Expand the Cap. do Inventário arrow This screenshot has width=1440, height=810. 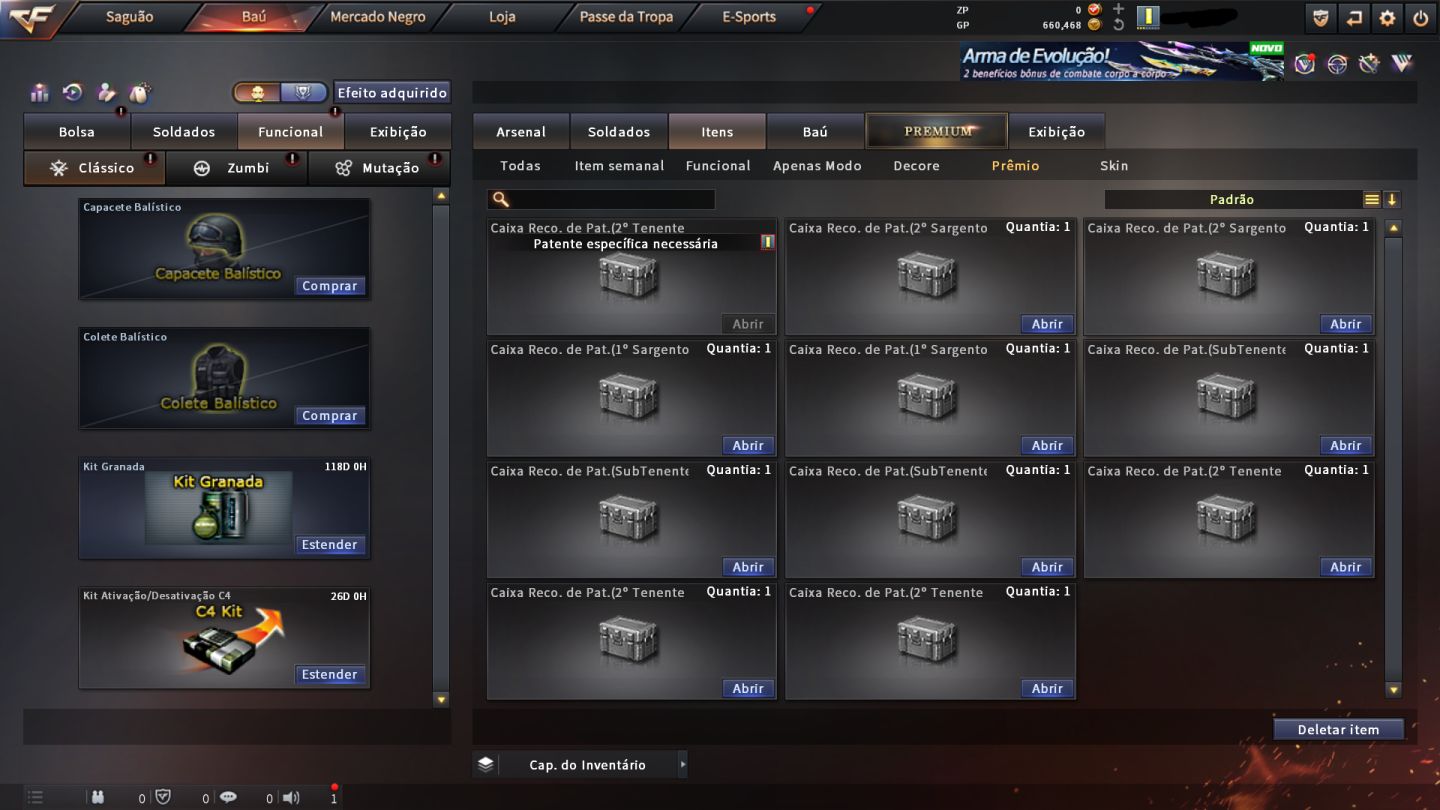coord(683,765)
